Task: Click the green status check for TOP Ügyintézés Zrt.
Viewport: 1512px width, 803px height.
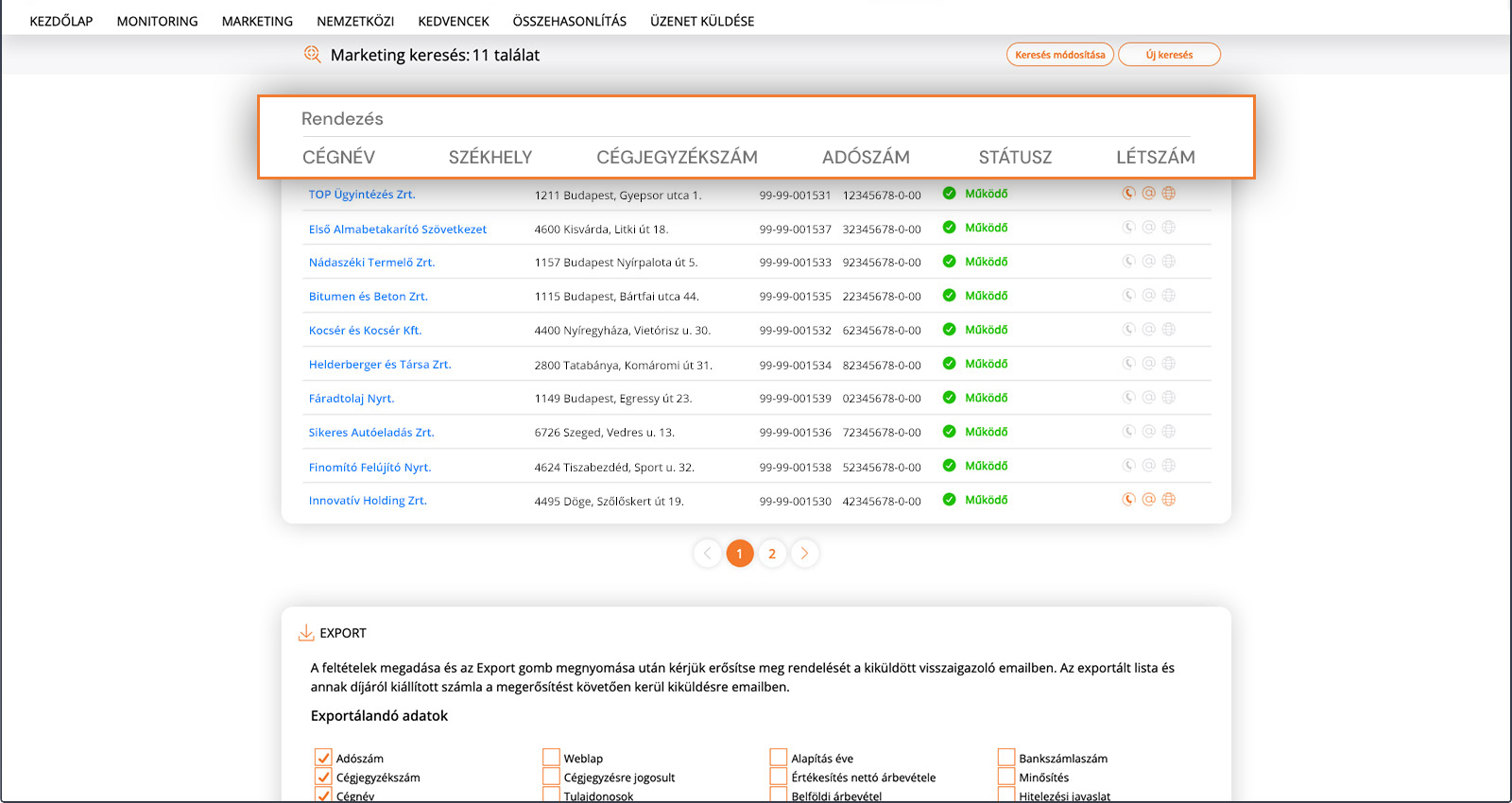Action: coord(950,193)
